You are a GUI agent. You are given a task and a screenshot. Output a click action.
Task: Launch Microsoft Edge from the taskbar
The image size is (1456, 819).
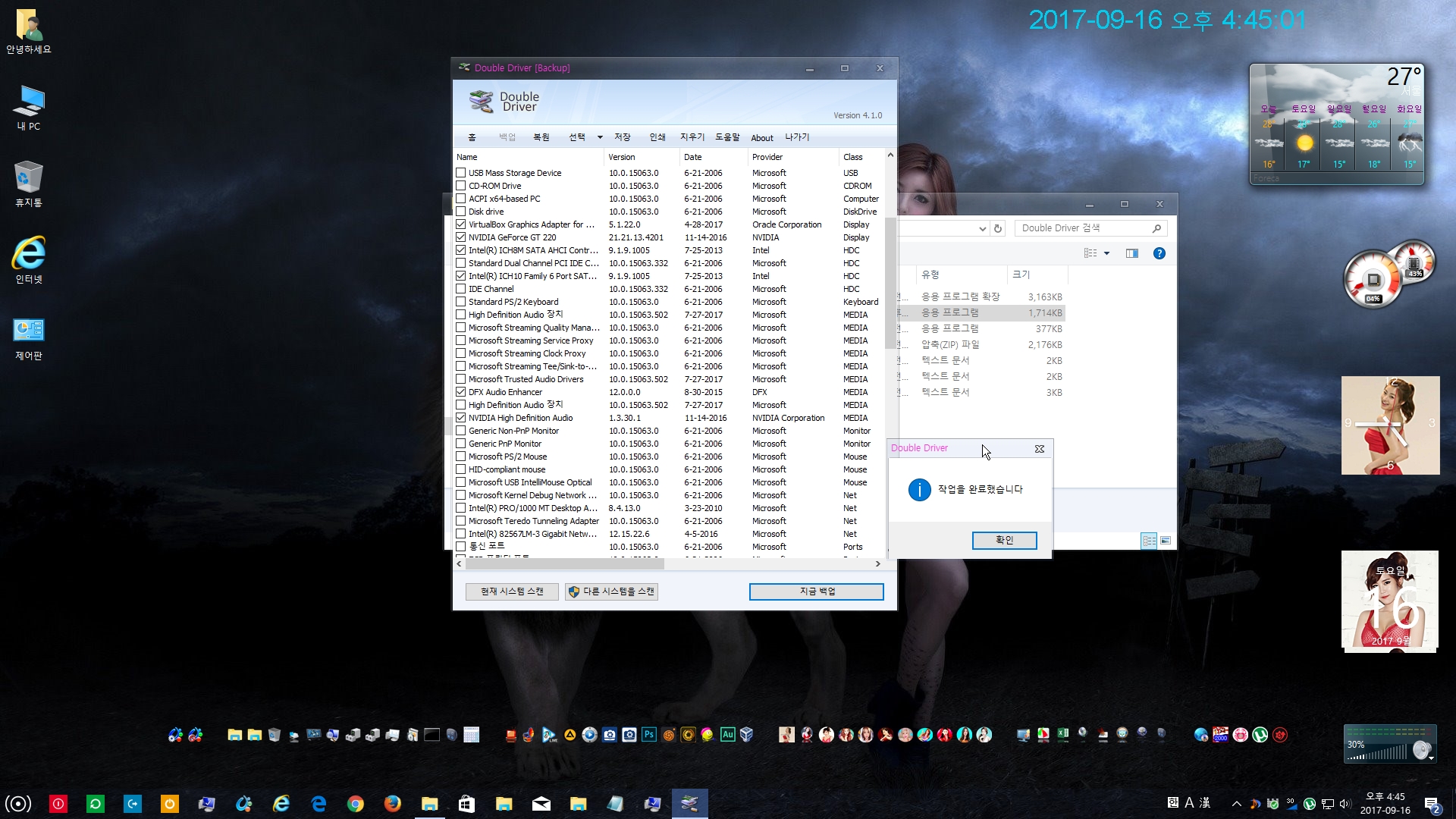[x=318, y=804]
